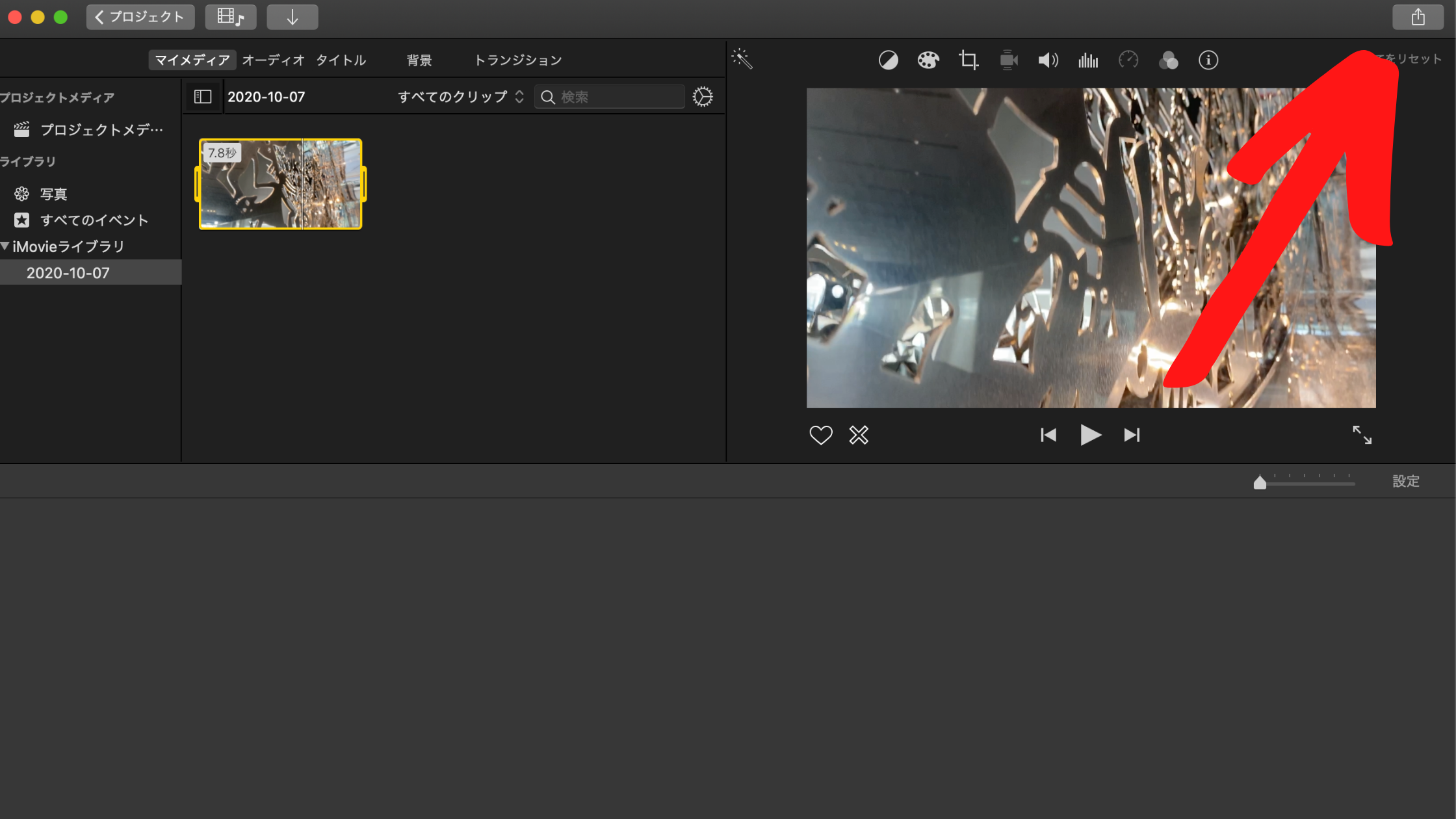1456x819 pixels.
Task: Toggle the media browser filmstrip-and-music button
Action: (x=231, y=17)
